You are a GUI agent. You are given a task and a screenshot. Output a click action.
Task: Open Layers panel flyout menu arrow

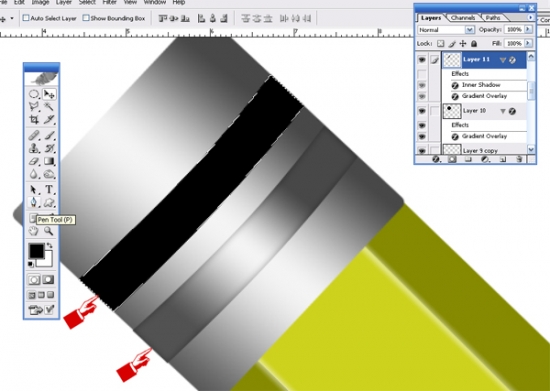point(530,17)
